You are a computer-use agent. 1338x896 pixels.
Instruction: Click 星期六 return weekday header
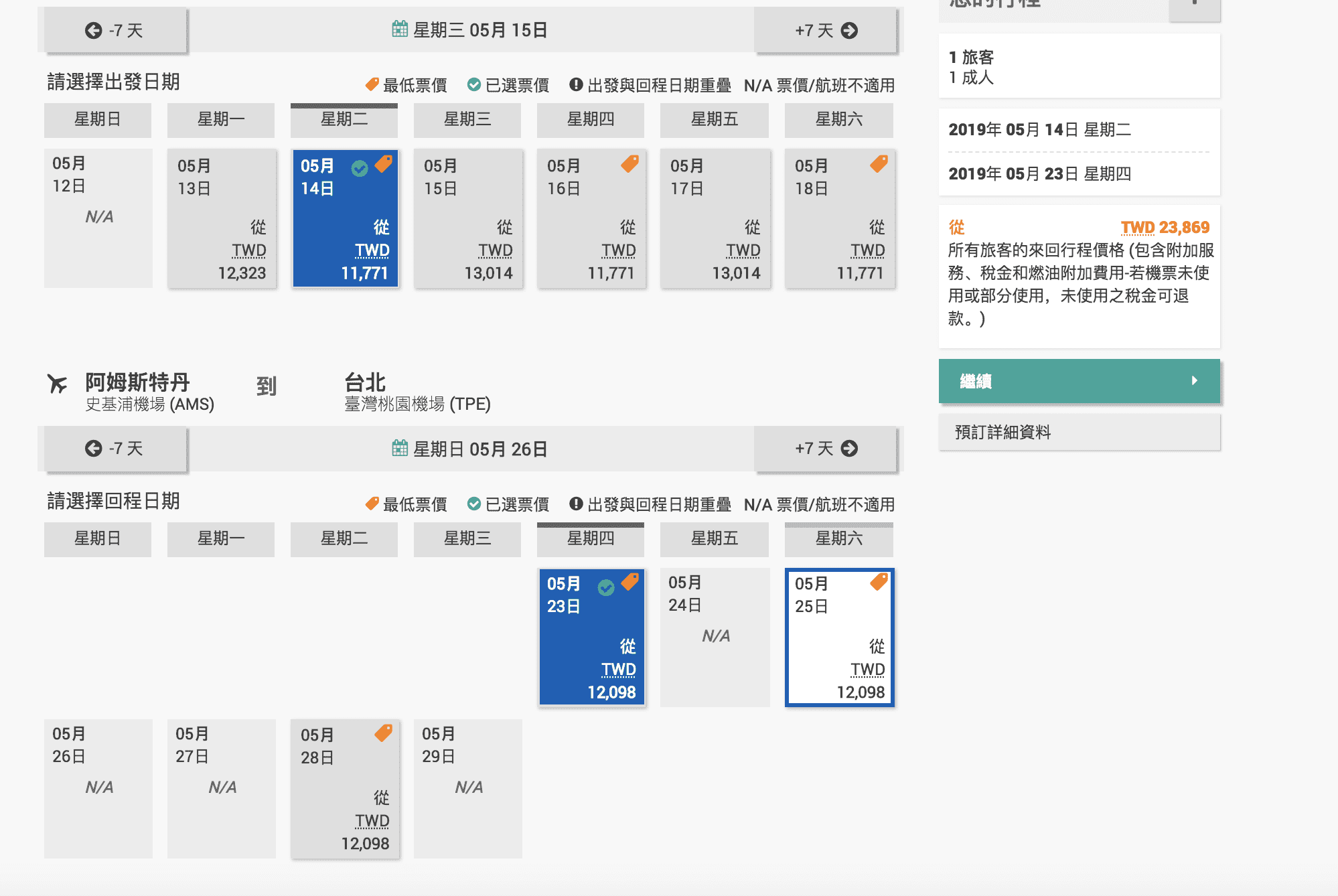pos(839,539)
